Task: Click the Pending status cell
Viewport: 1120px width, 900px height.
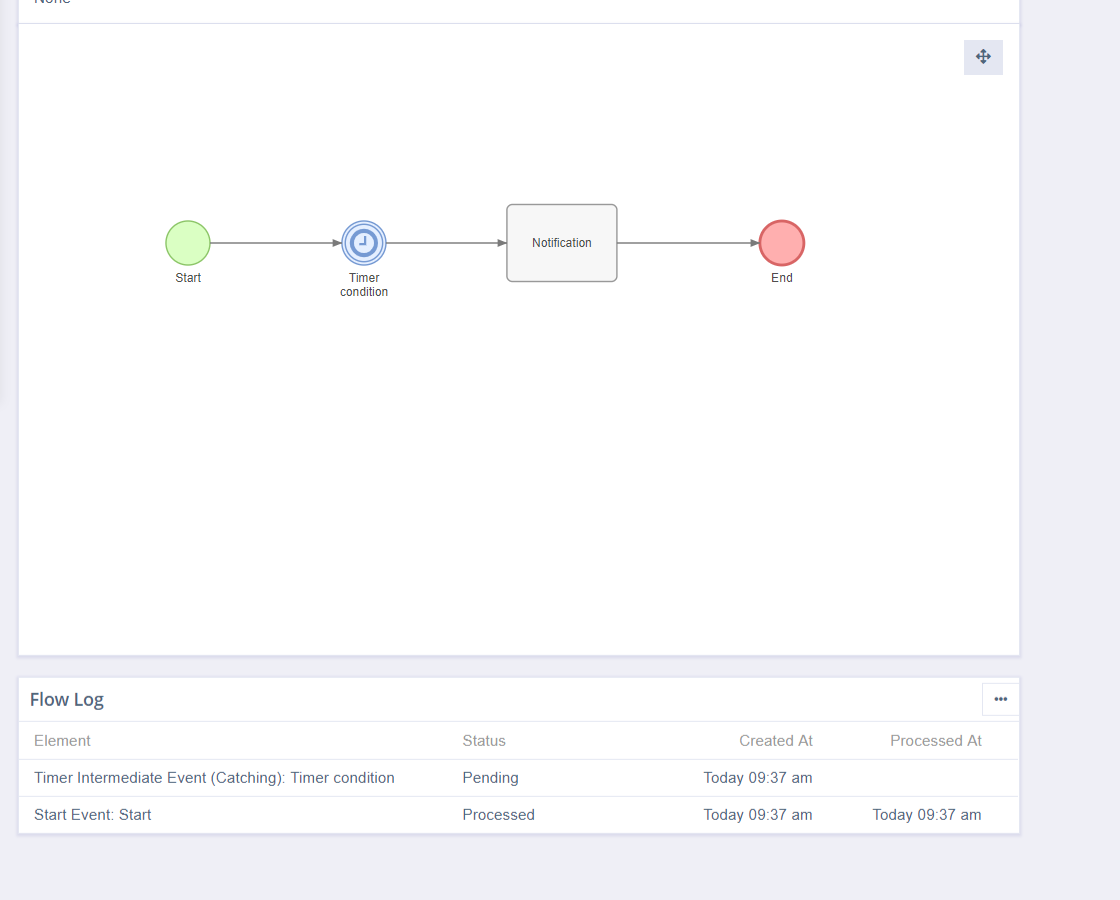Action: click(x=490, y=778)
